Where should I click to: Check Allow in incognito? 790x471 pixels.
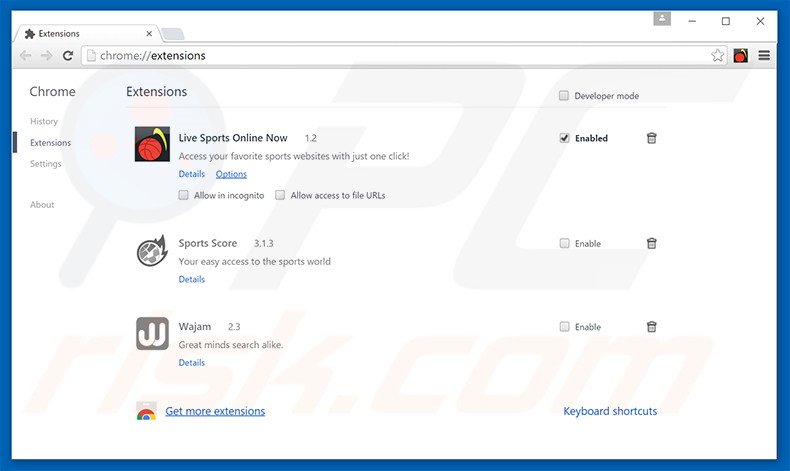click(x=183, y=195)
